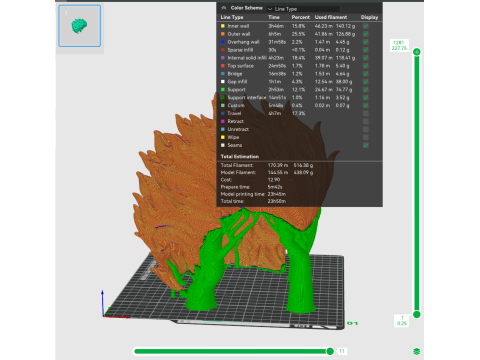Enable Travel moves display checkbox
The width and height of the screenshot is (480, 360).
(366, 113)
